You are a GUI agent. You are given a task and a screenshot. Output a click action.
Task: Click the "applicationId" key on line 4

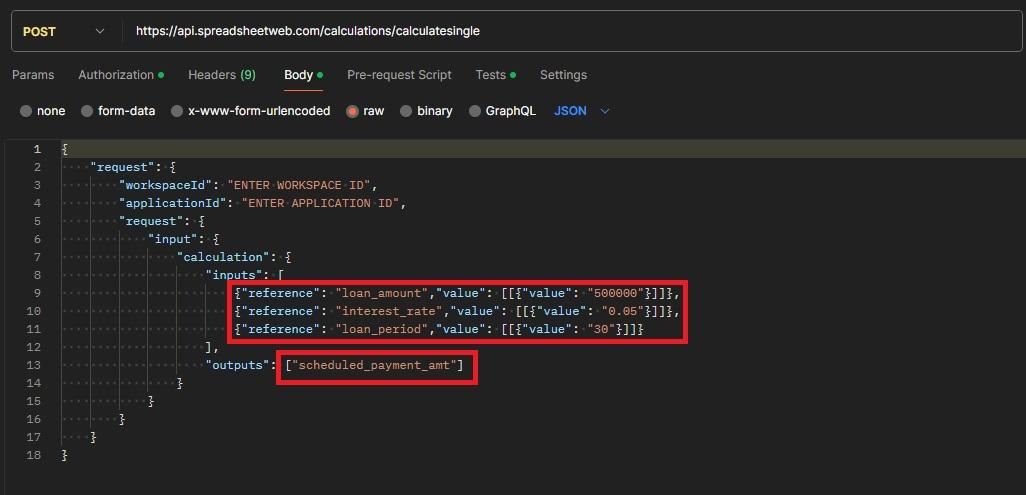coord(173,204)
